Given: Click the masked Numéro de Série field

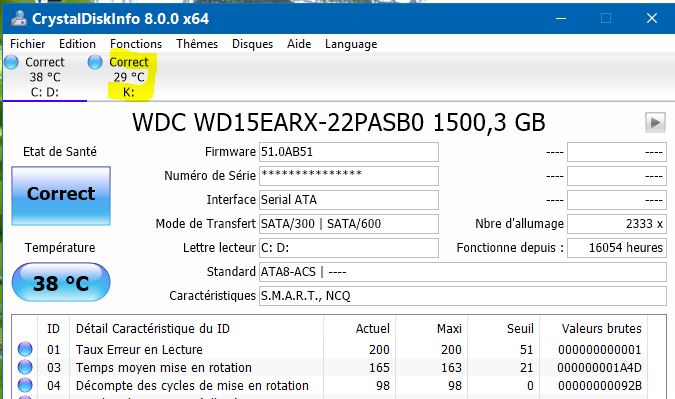Looking at the screenshot, I should (349, 176).
